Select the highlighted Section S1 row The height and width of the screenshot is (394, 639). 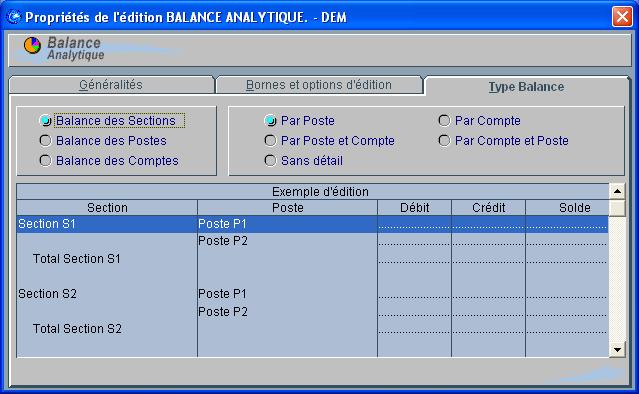pos(313,224)
